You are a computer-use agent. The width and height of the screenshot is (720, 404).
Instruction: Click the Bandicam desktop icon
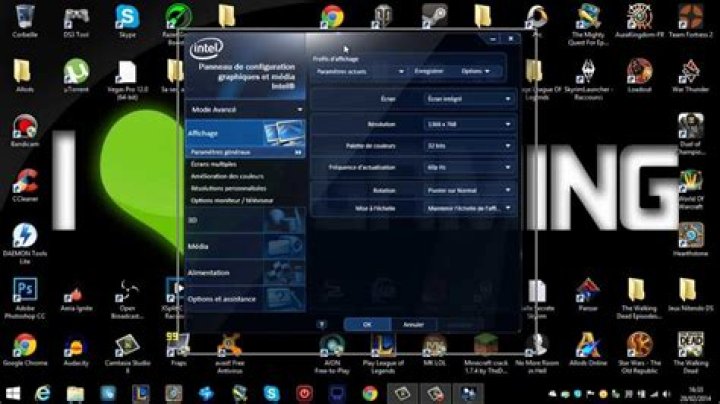(x=25, y=126)
